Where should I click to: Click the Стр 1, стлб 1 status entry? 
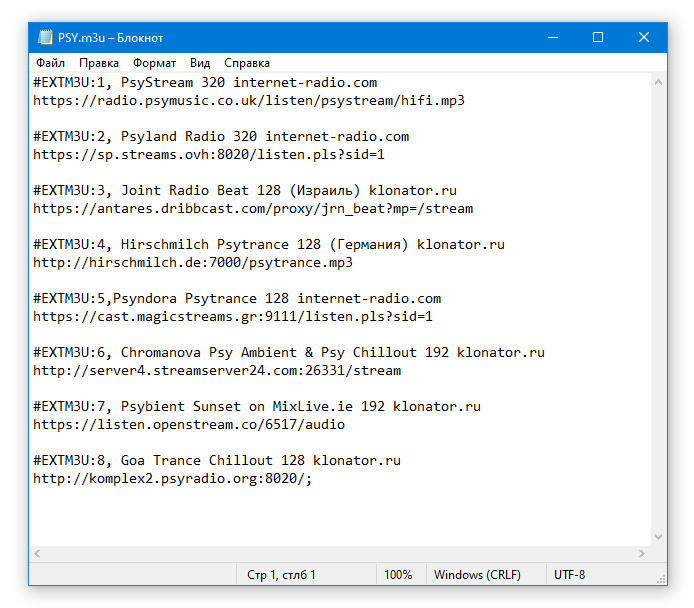[281, 574]
